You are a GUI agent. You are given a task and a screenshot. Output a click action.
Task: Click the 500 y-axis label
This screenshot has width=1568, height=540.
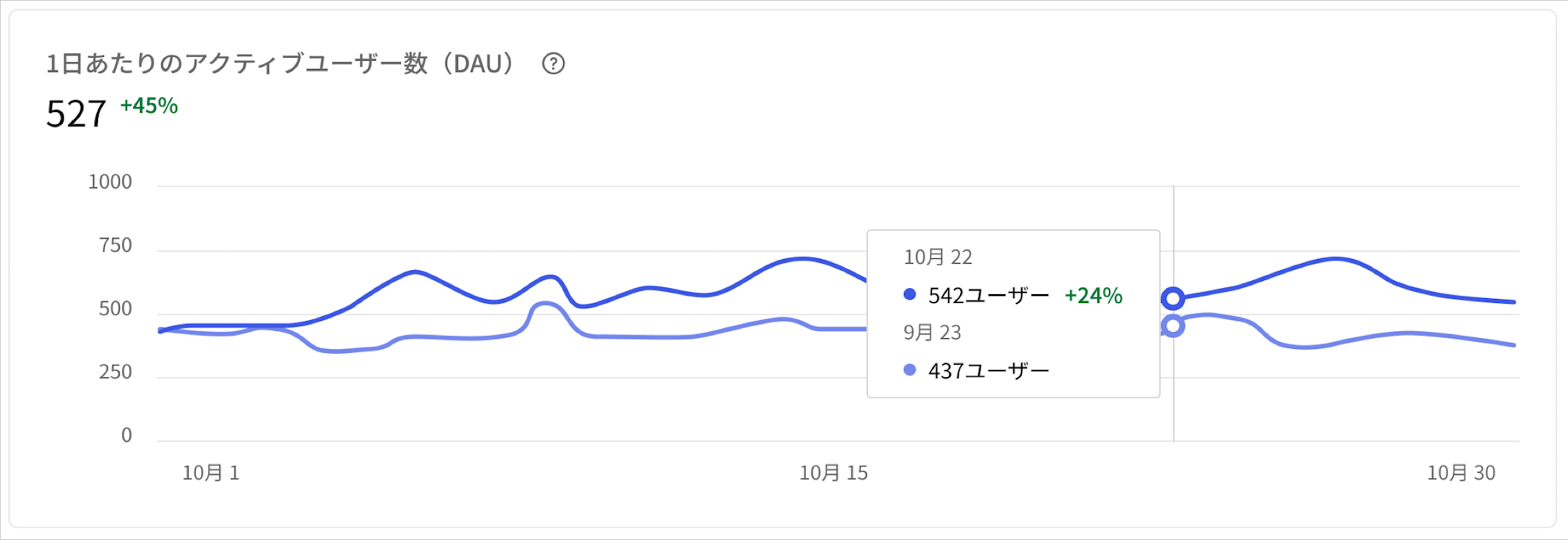pos(115,309)
